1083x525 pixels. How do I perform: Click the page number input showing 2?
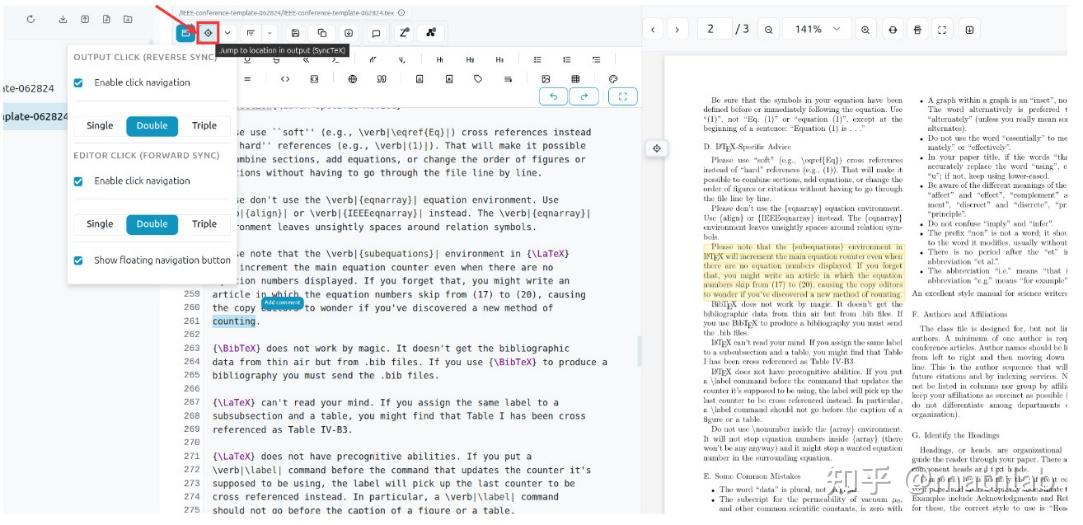coord(713,29)
